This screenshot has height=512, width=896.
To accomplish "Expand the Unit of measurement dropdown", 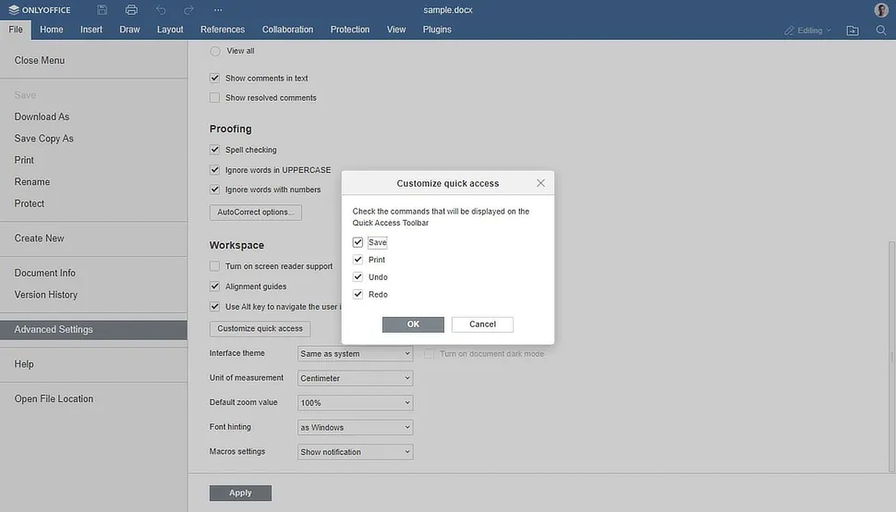I will [x=355, y=378].
